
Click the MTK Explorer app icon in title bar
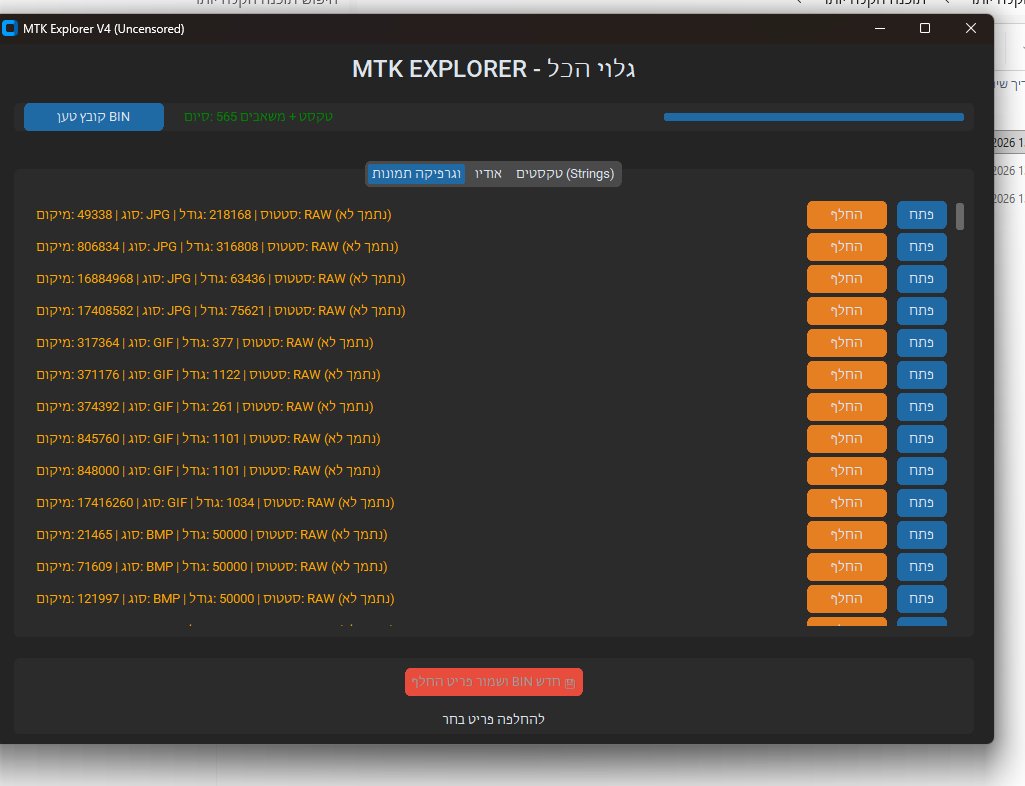pos(11,29)
